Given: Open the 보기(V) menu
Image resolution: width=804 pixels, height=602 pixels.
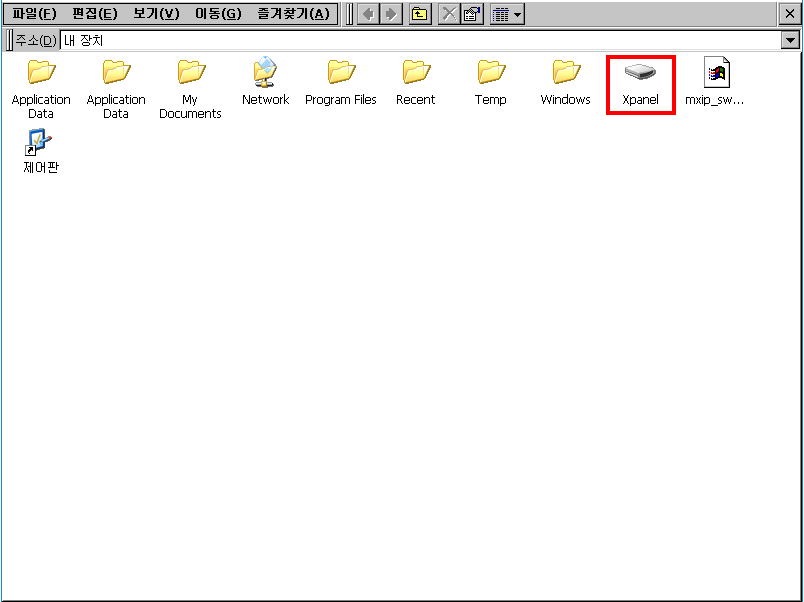Looking at the screenshot, I should click(156, 14).
